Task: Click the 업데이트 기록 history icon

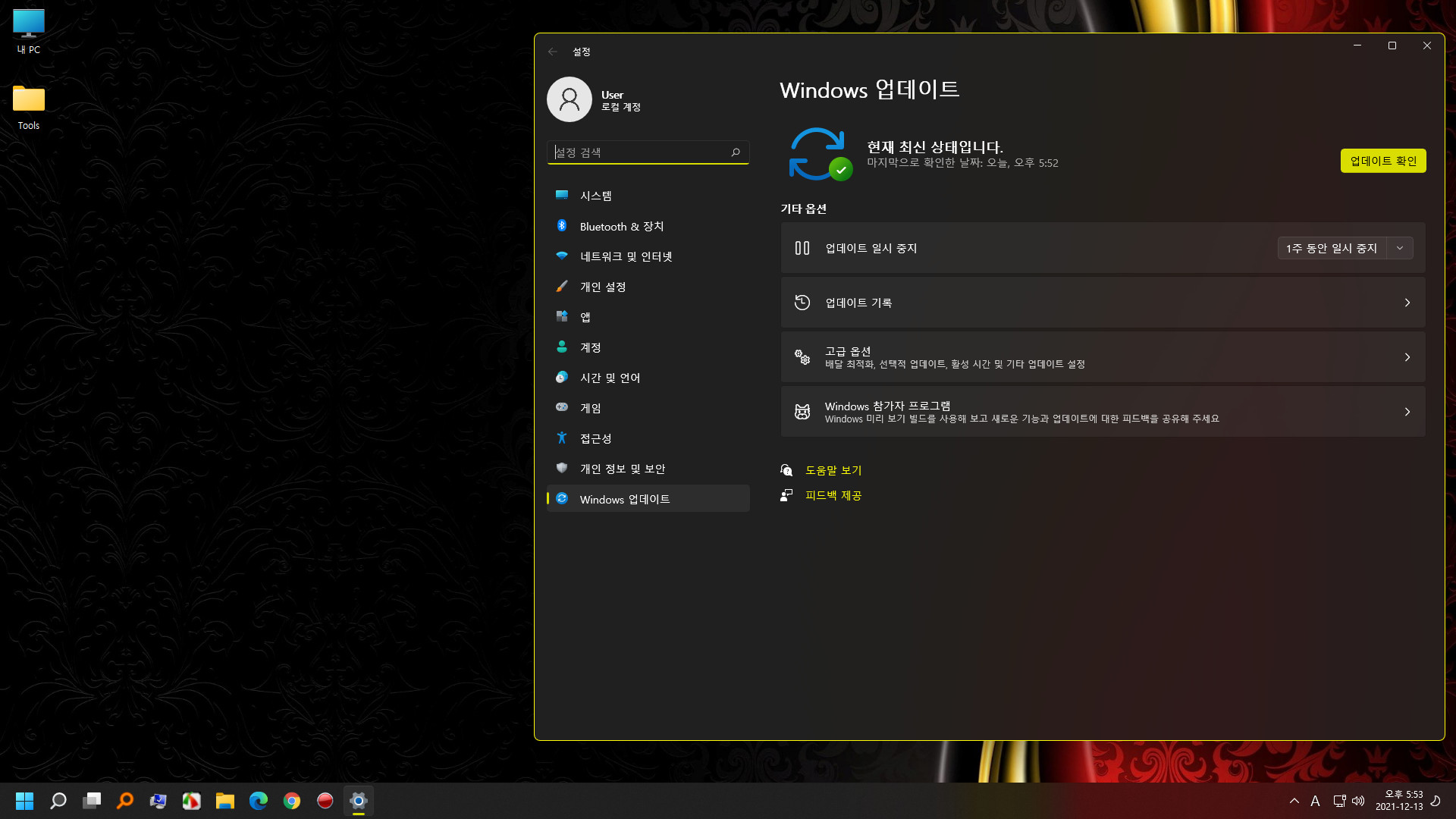Action: click(x=802, y=303)
